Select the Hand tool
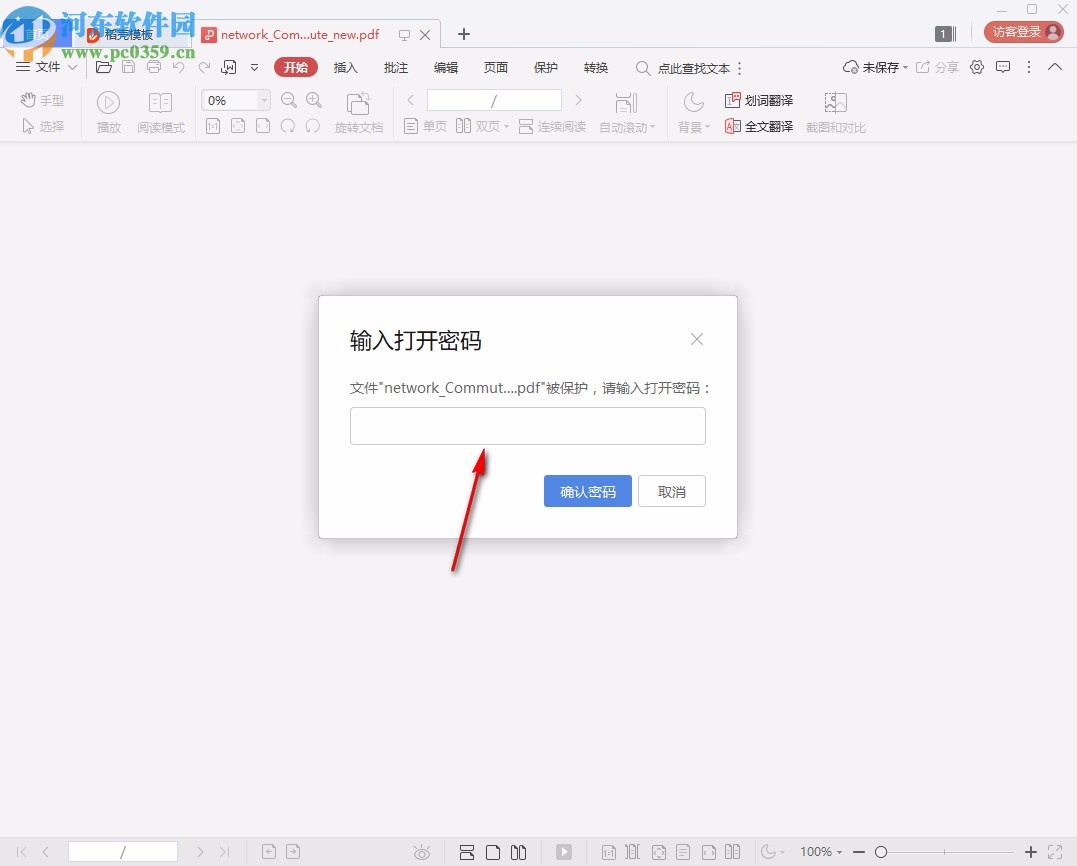The image size is (1077, 866). click(x=41, y=100)
